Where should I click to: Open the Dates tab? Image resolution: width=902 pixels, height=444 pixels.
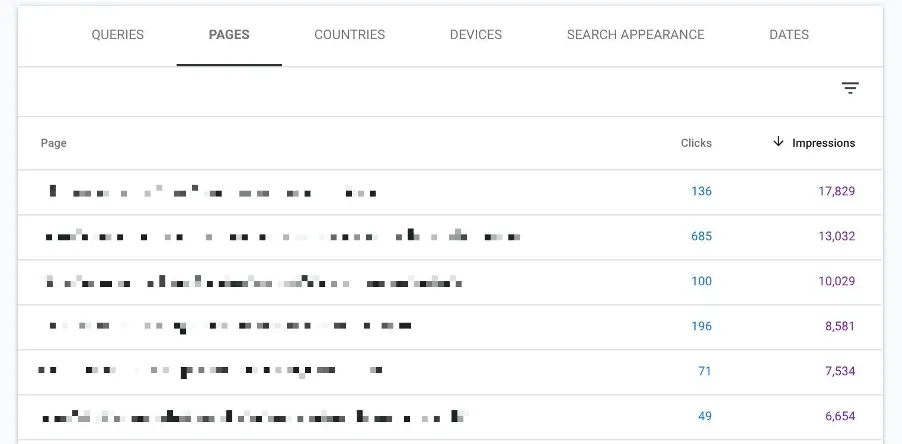tap(789, 35)
